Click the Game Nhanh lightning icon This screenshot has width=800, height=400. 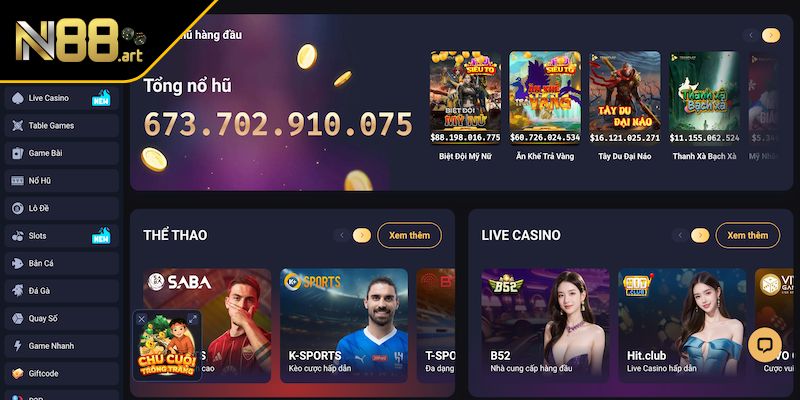(x=18, y=346)
